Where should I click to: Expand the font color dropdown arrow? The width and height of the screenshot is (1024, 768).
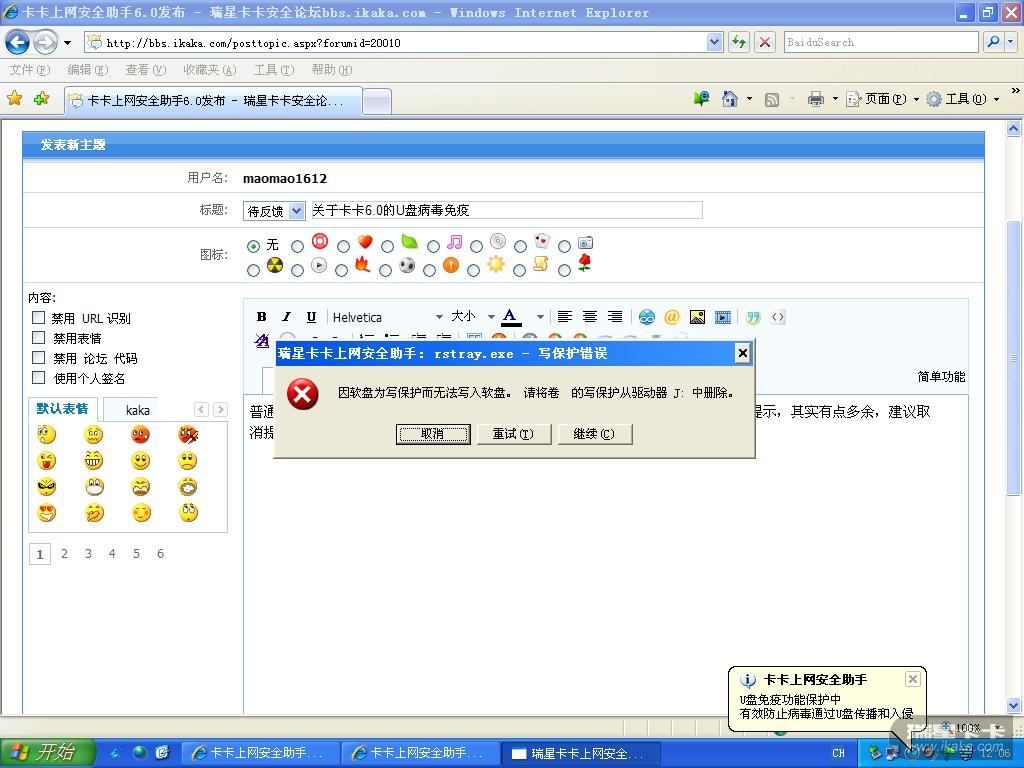tap(540, 317)
